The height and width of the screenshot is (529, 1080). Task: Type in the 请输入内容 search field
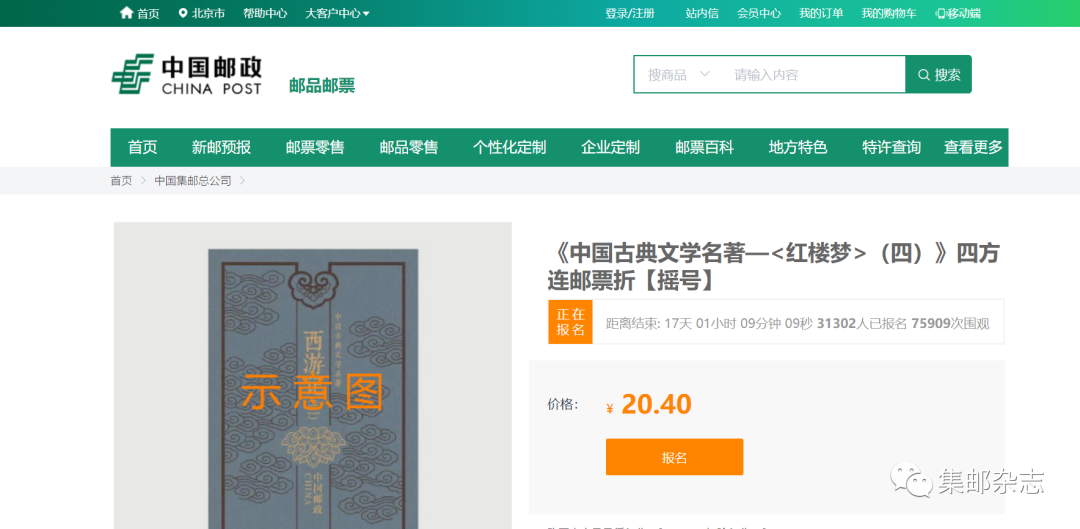810,75
